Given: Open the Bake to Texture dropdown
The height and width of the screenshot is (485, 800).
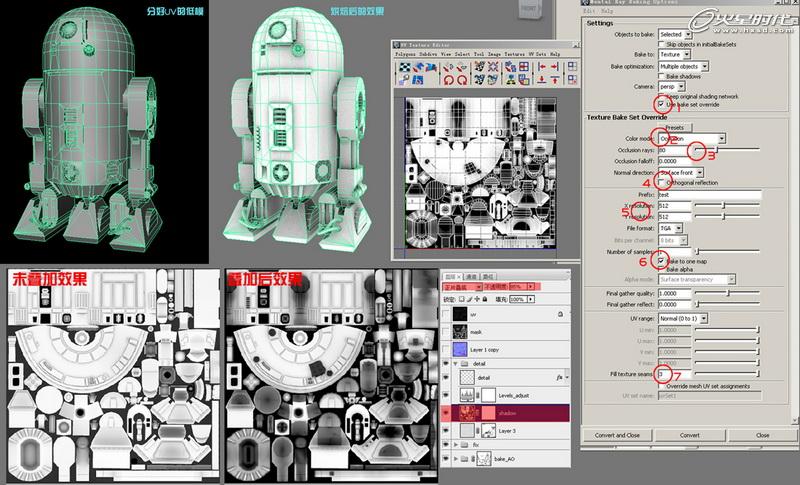Looking at the screenshot, I should click(x=674, y=54).
